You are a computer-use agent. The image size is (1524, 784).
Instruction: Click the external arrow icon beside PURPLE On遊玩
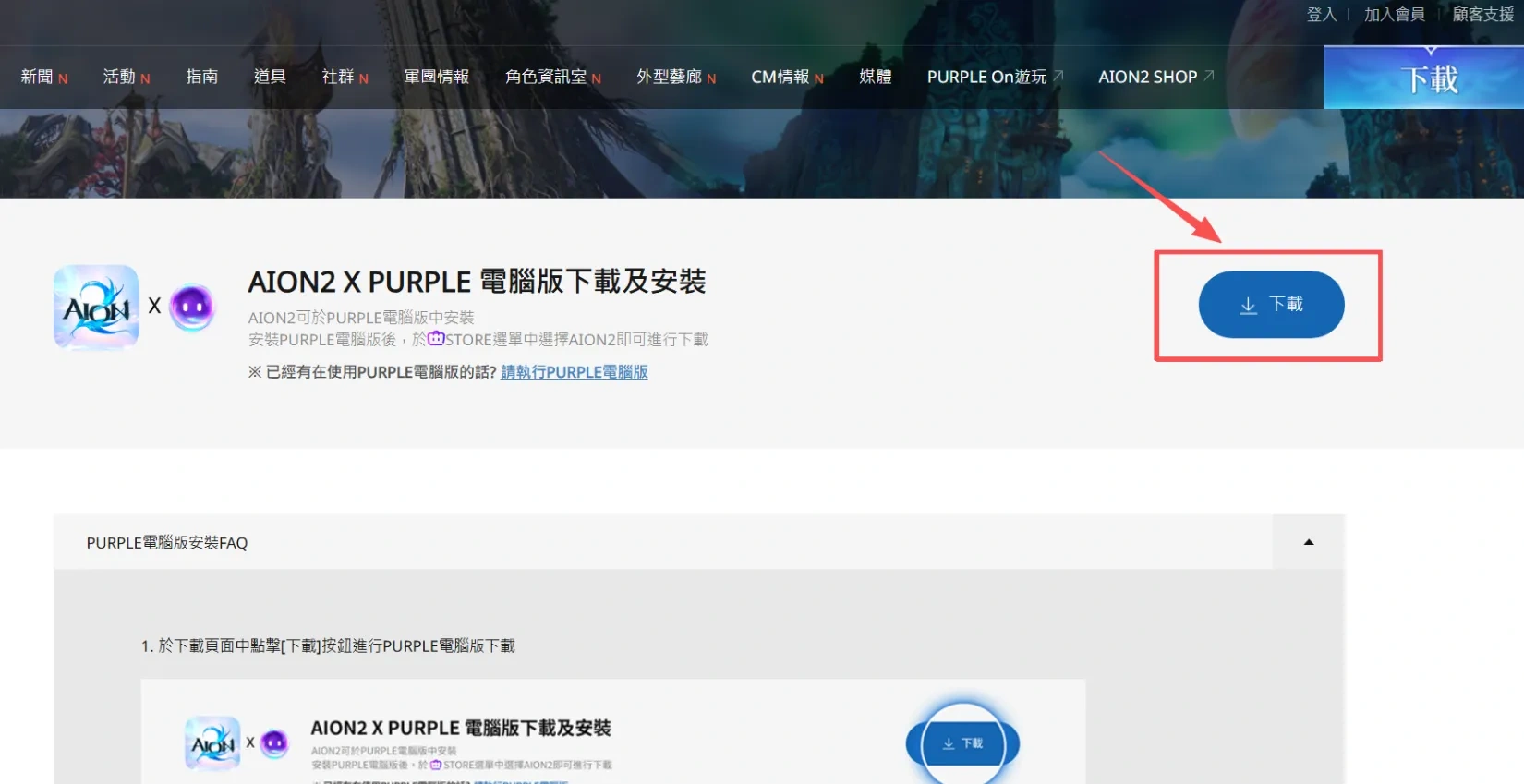click(x=1058, y=75)
